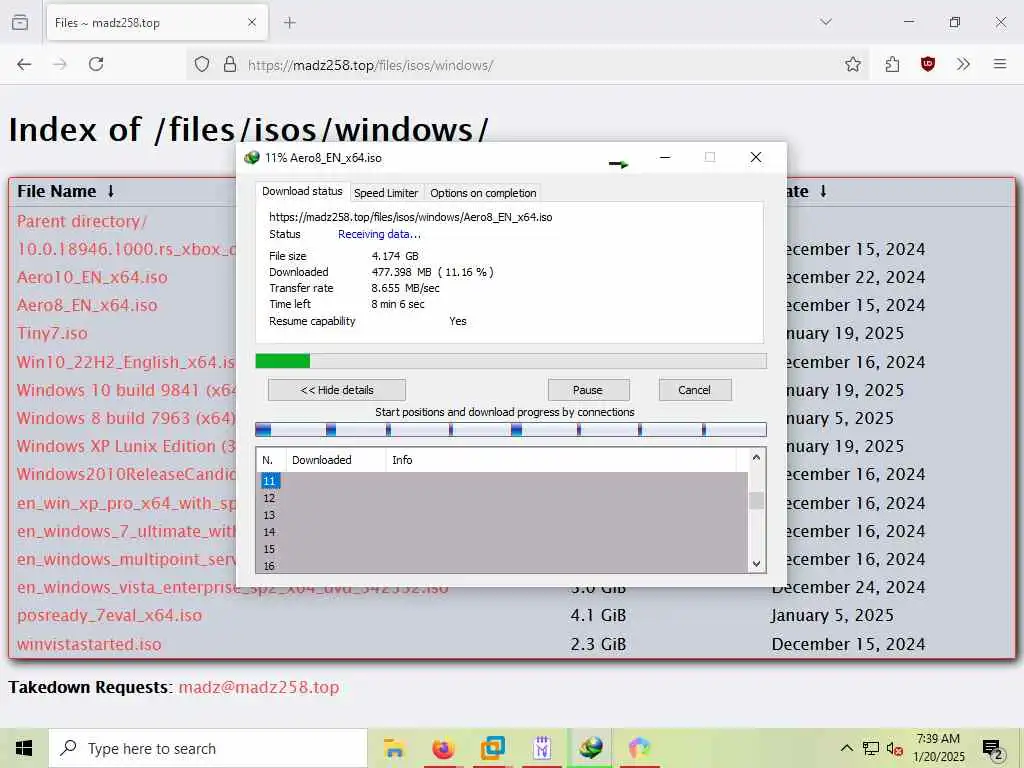The height and width of the screenshot is (768, 1024).
Task: Open winvistastarted.iso link
Action: point(89,644)
